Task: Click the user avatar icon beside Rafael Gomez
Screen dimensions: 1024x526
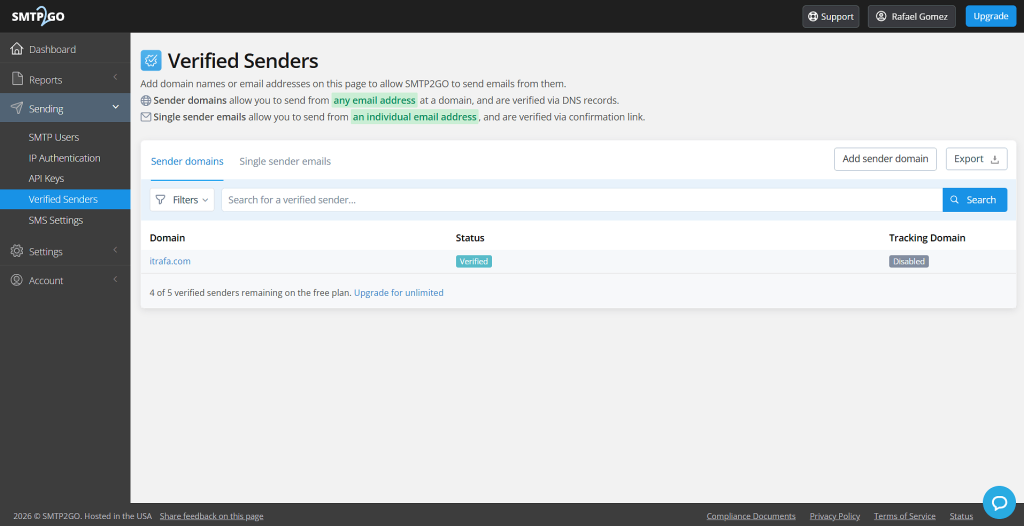Action: click(x=881, y=16)
